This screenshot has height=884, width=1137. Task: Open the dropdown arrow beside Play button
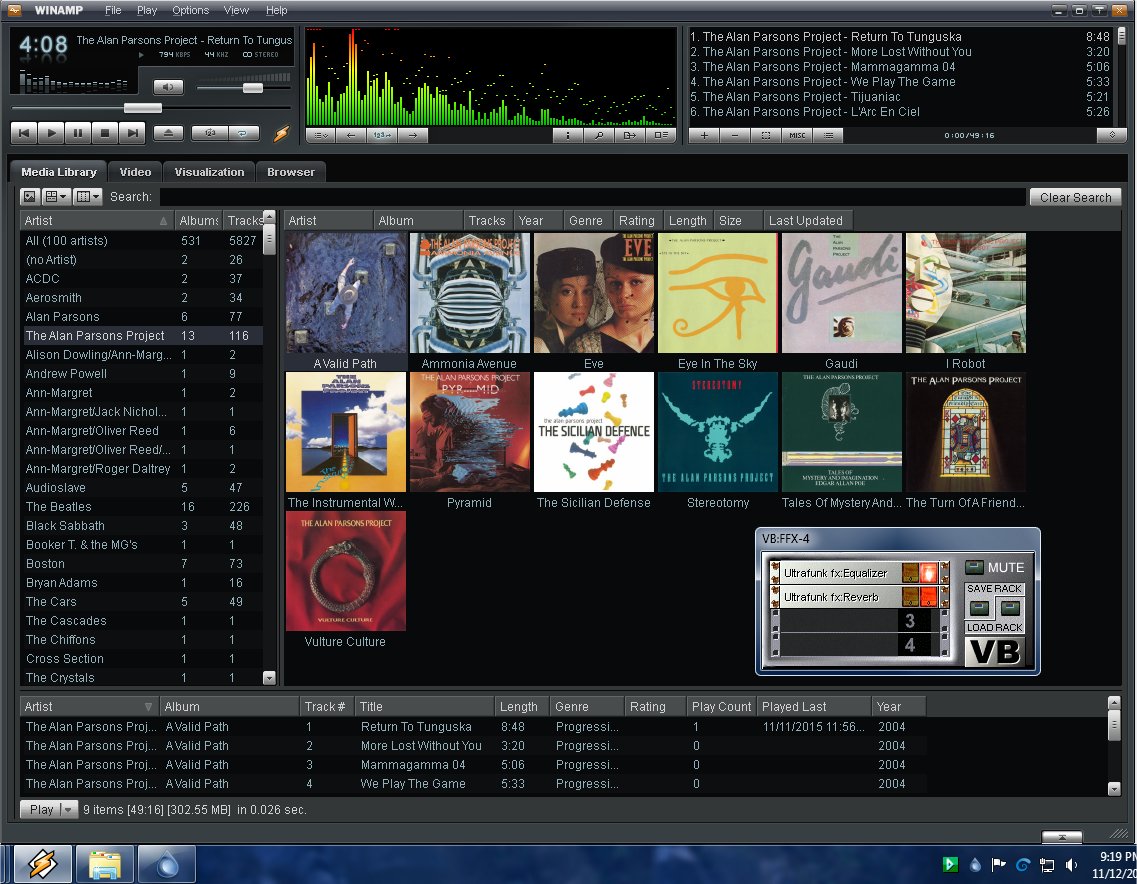pyautogui.click(x=69, y=809)
